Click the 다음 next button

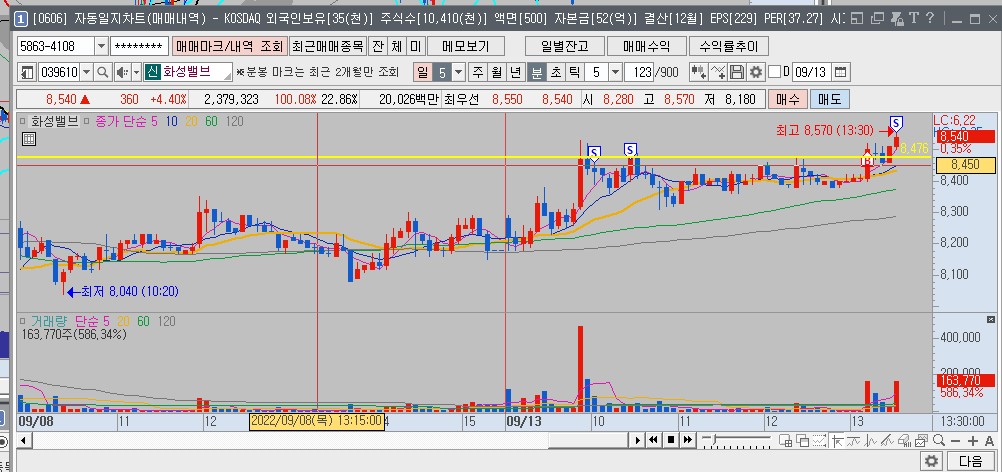pos(971,461)
